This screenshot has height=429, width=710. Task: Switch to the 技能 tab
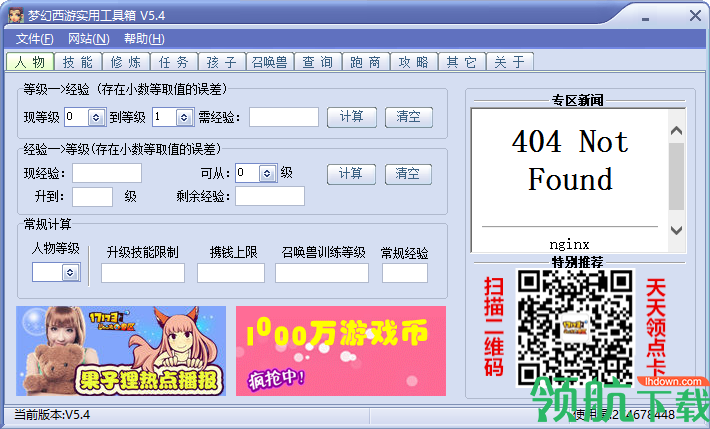(x=78, y=62)
